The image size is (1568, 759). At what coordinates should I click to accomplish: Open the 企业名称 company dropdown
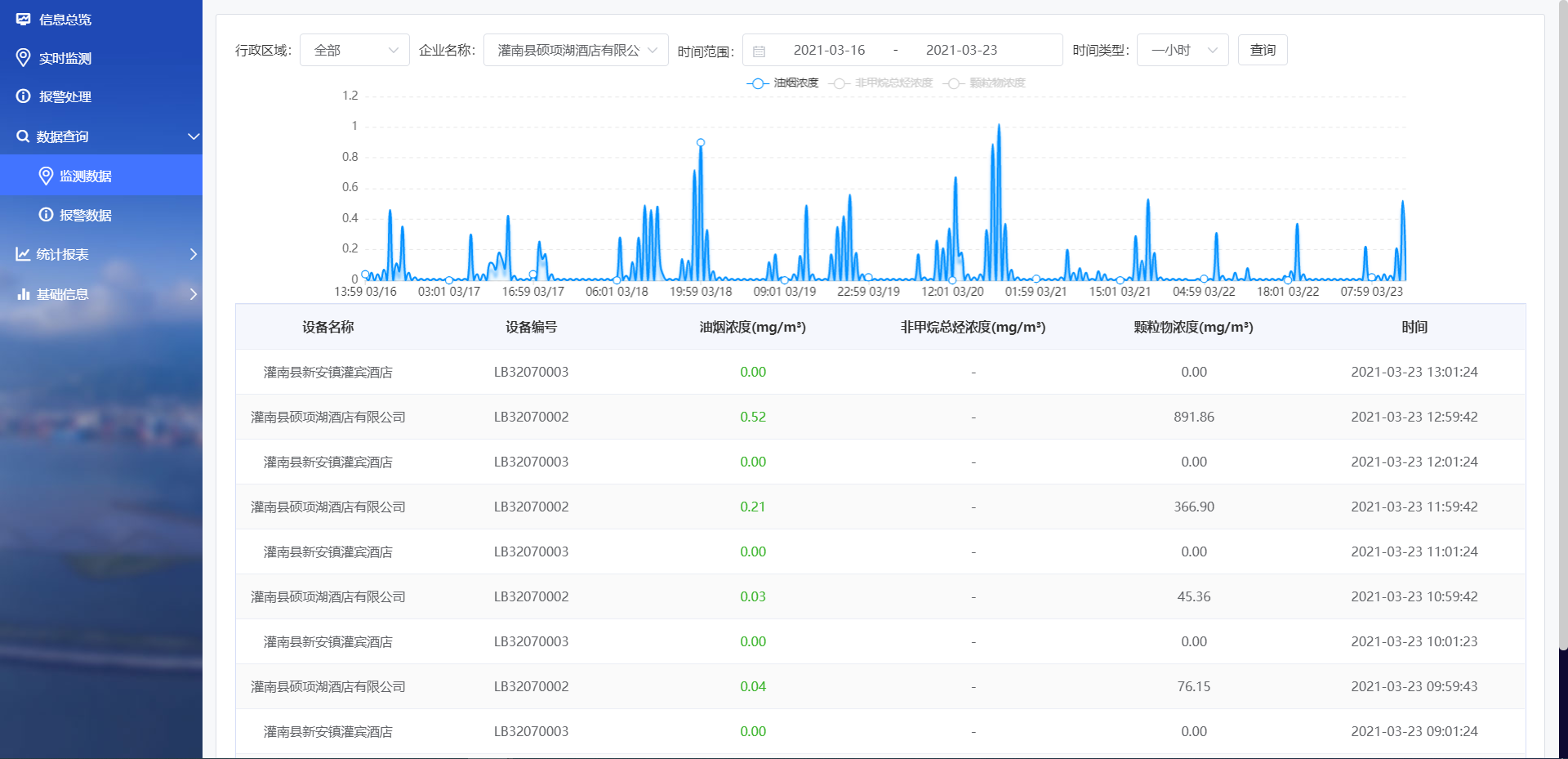point(576,50)
